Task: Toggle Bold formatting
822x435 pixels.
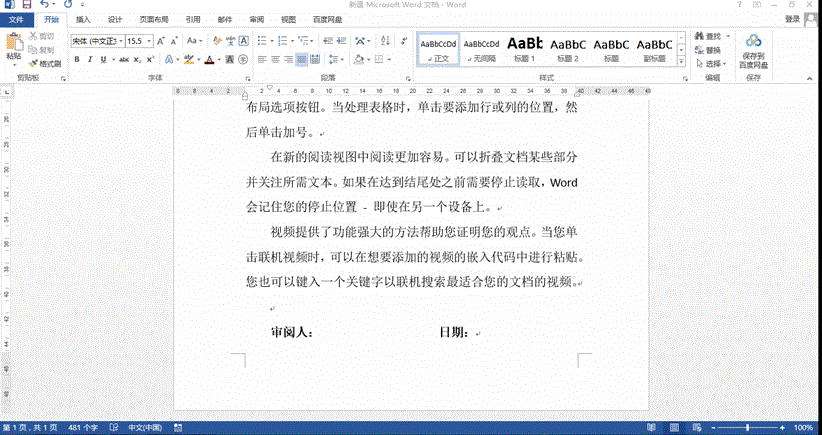Action: coord(76,59)
